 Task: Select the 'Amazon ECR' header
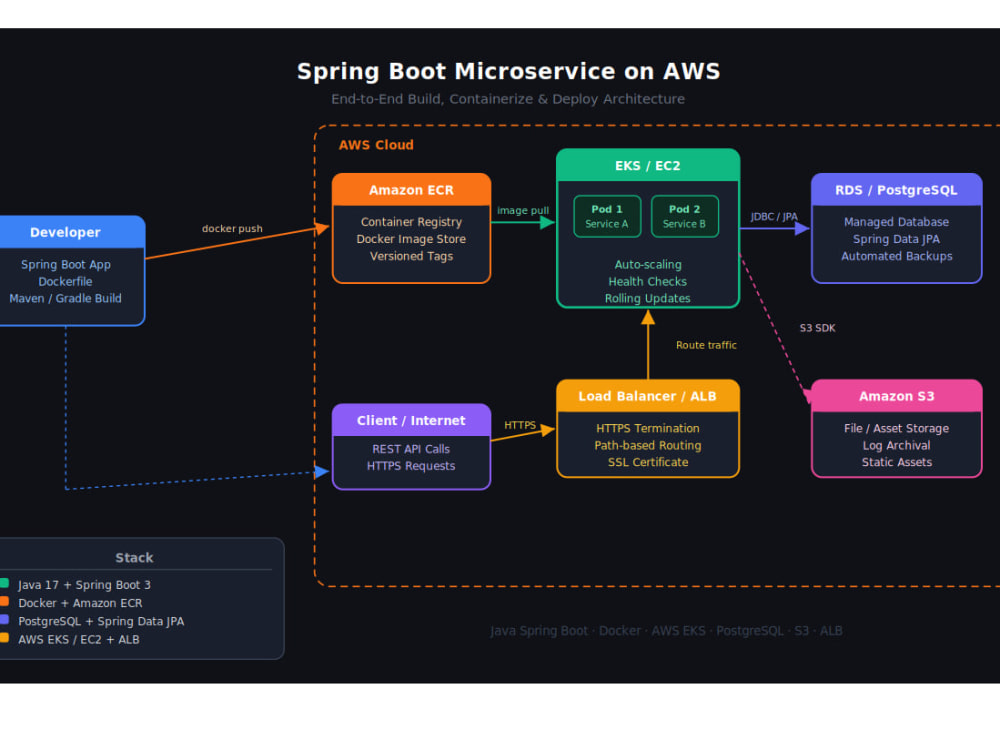(x=411, y=190)
